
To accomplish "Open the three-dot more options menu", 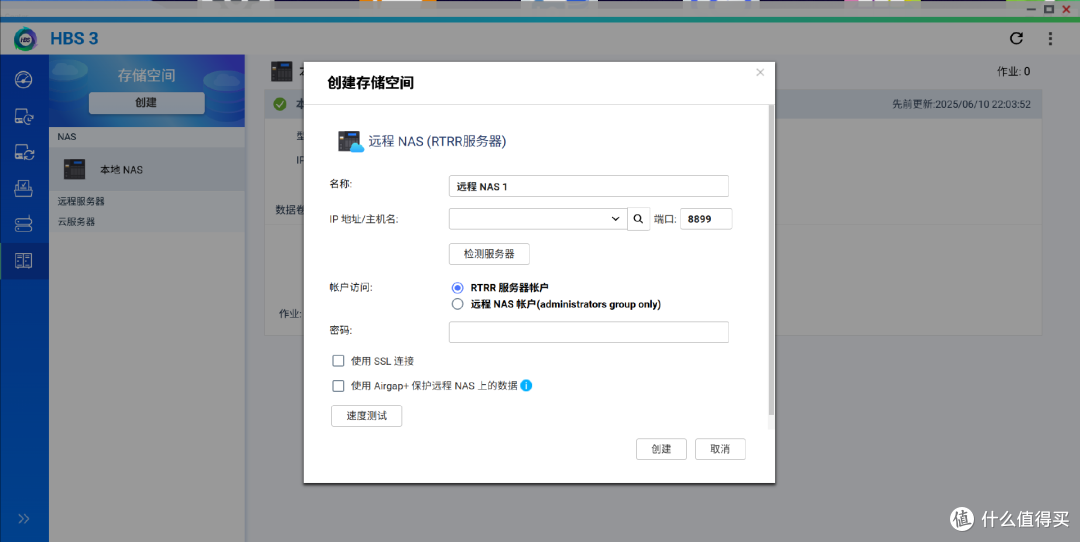I will point(1050,39).
